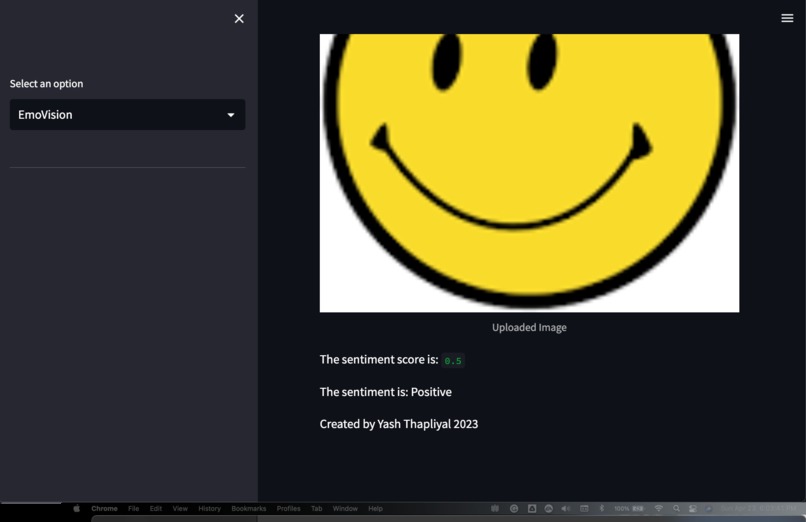Open the Edit menu
806x522 pixels.
[156, 509]
